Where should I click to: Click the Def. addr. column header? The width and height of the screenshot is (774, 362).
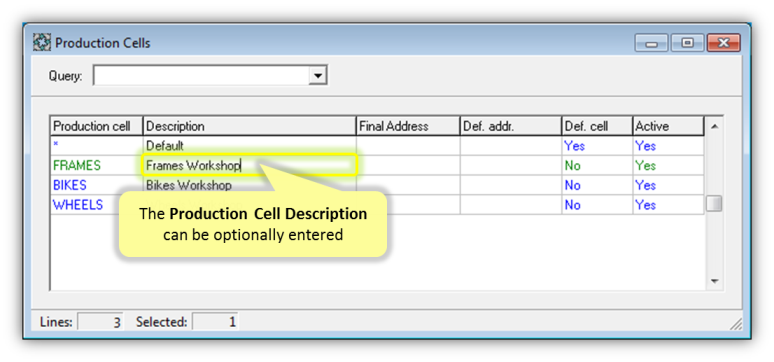click(x=511, y=126)
